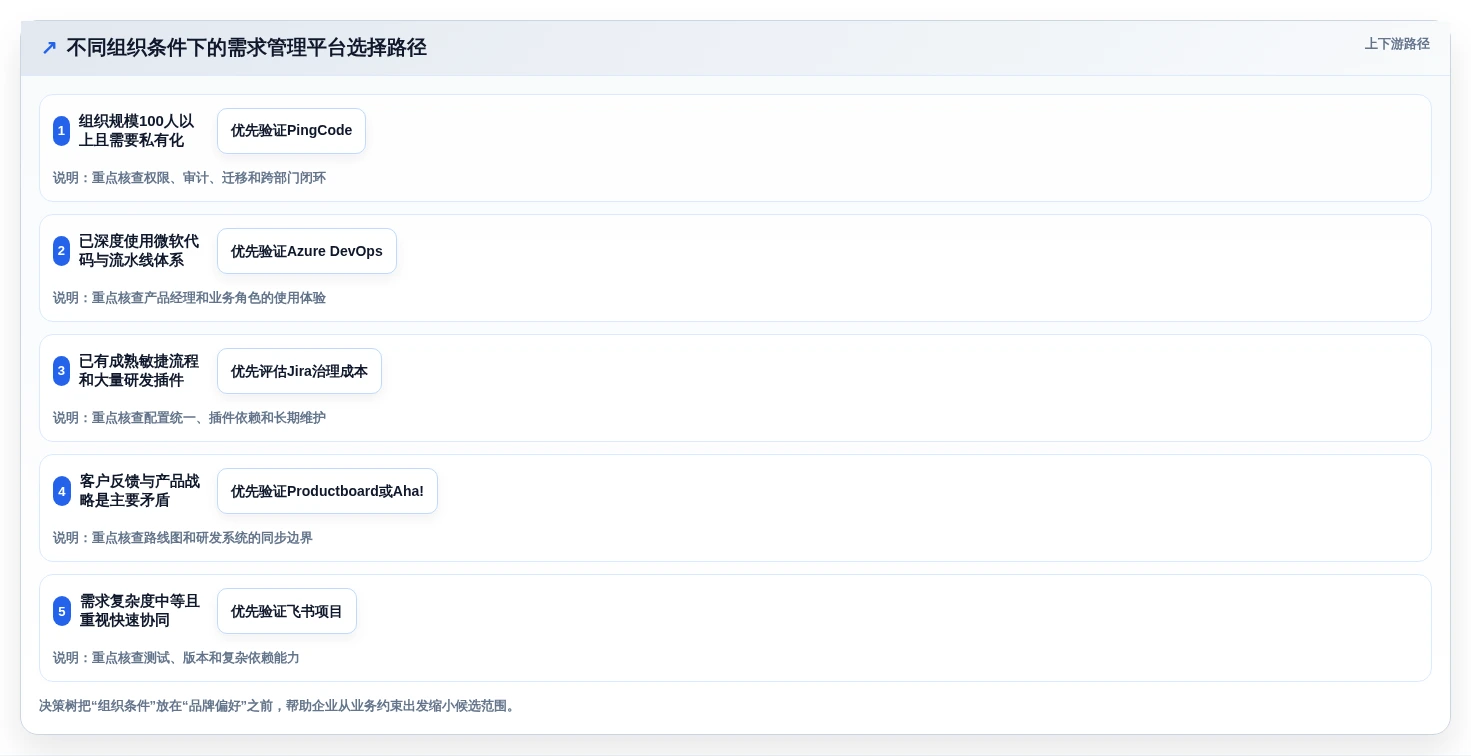Click the 上下游路径 label in header
The image size is (1471, 756).
pyautogui.click(x=1397, y=44)
